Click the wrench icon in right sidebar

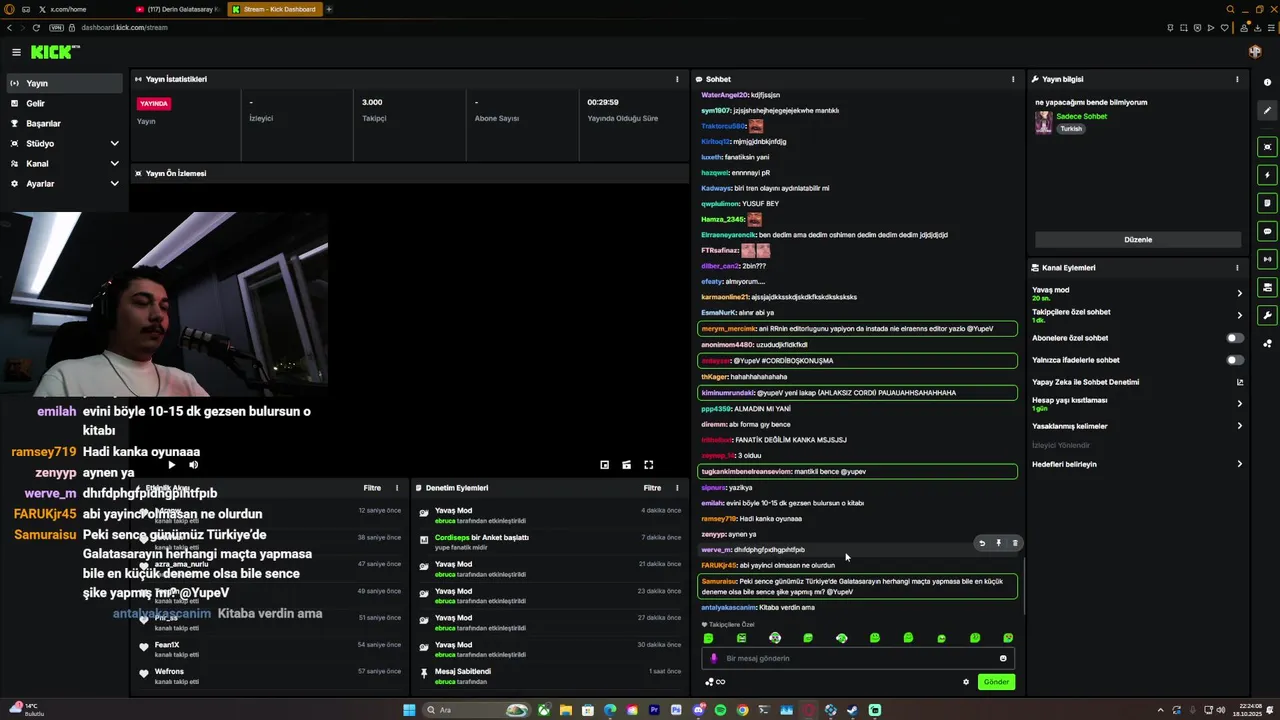[x=1268, y=315]
